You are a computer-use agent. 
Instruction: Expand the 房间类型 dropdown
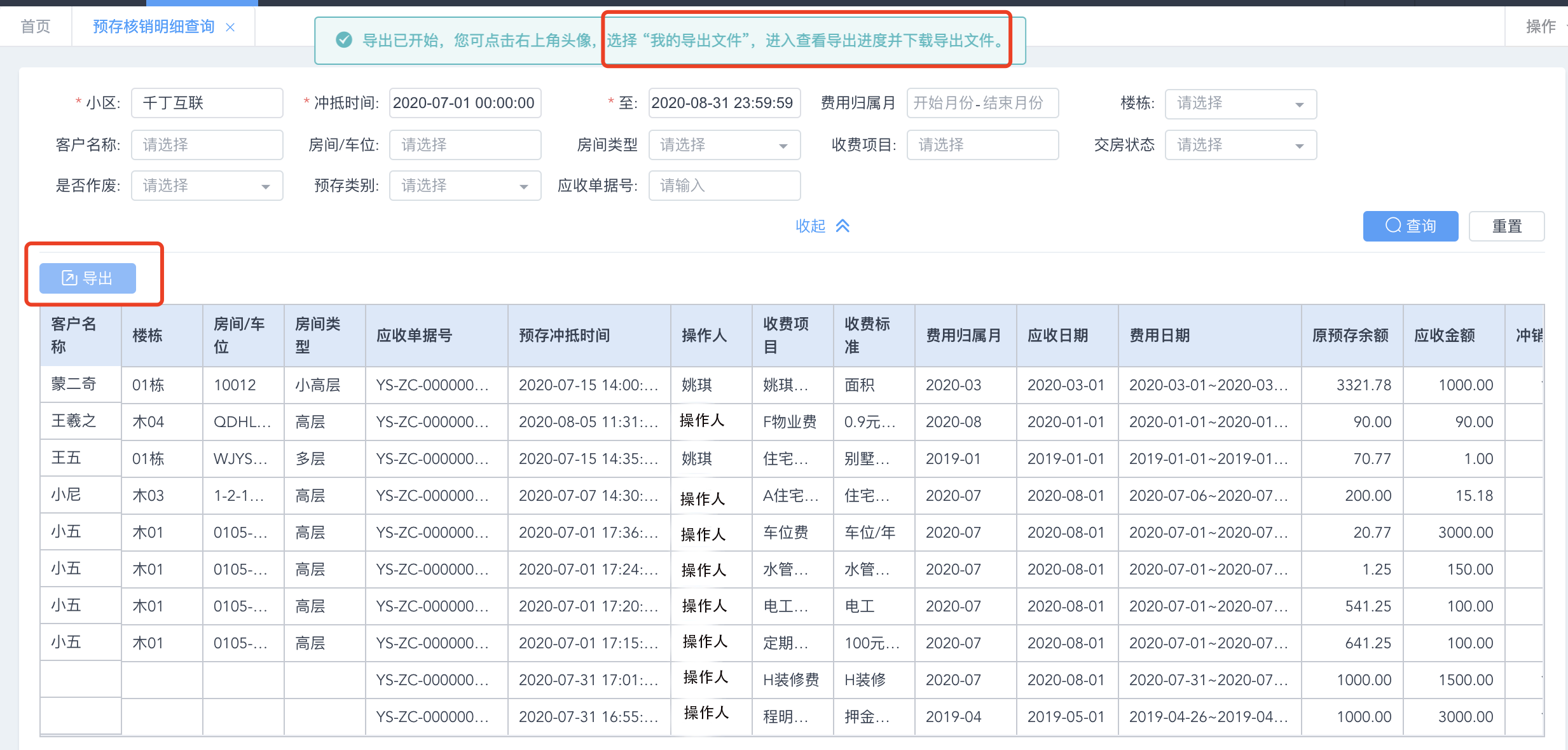point(724,145)
